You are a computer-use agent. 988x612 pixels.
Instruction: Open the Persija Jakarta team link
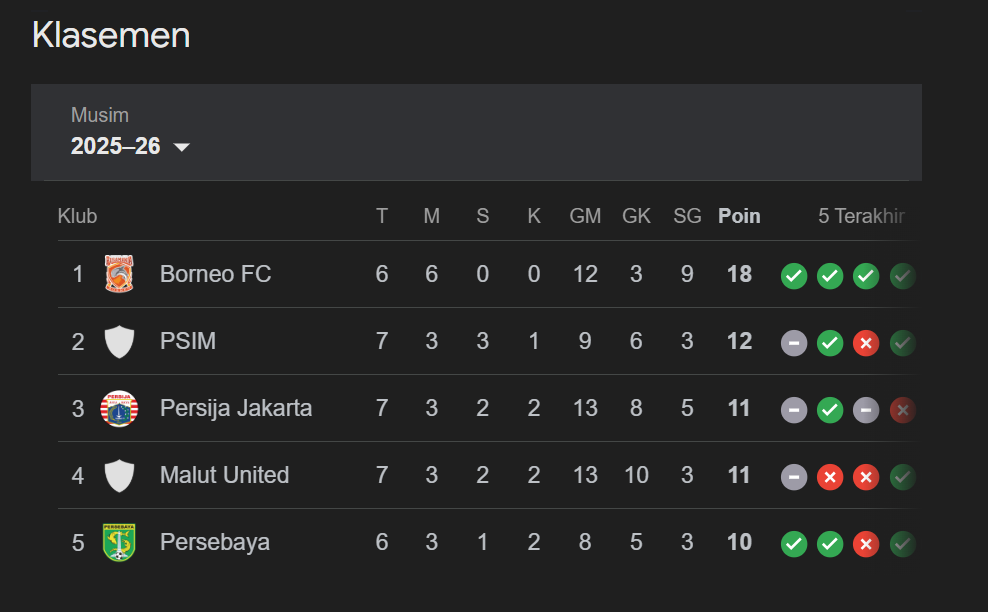coord(236,408)
